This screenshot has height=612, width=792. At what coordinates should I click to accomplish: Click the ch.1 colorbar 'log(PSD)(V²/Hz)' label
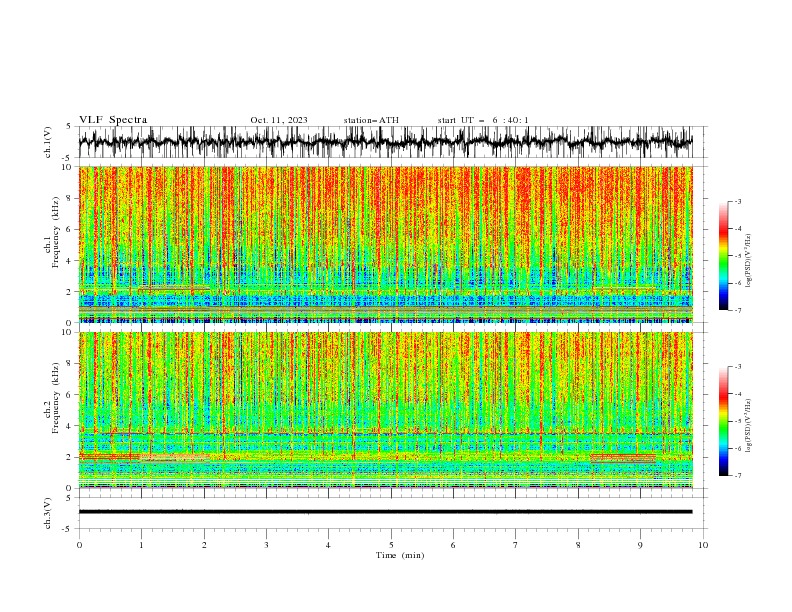tap(749, 261)
